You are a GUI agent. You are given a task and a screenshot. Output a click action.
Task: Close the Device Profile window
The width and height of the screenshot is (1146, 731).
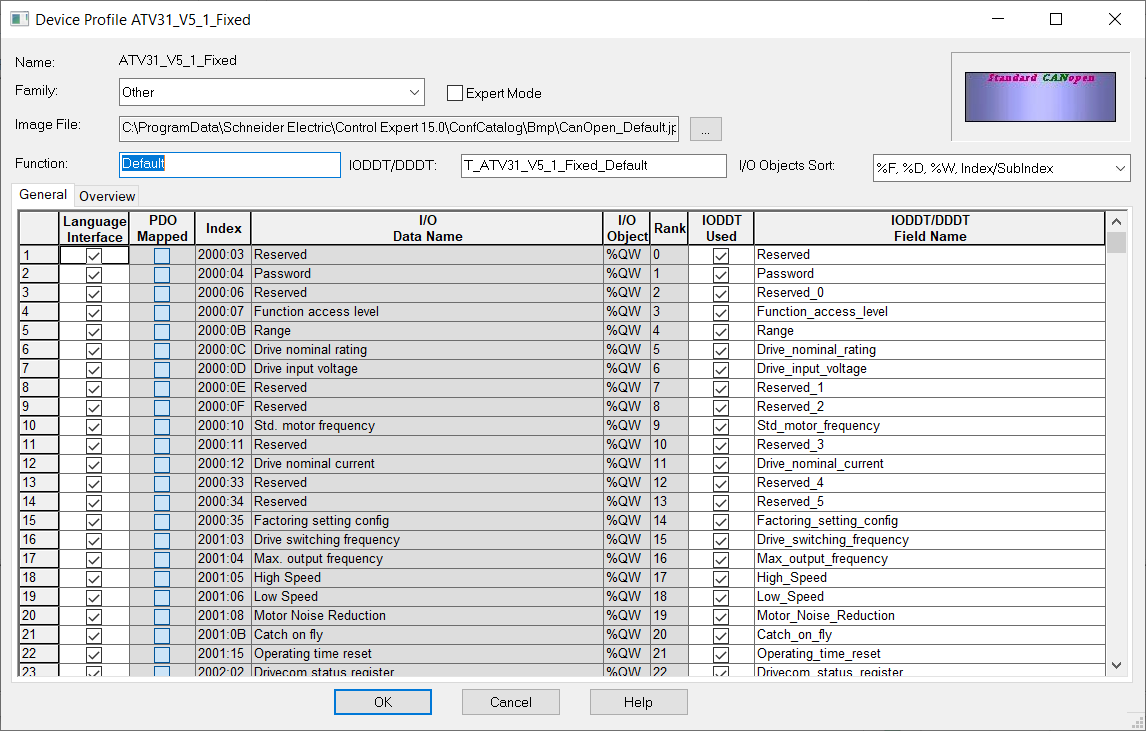click(1115, 19)
